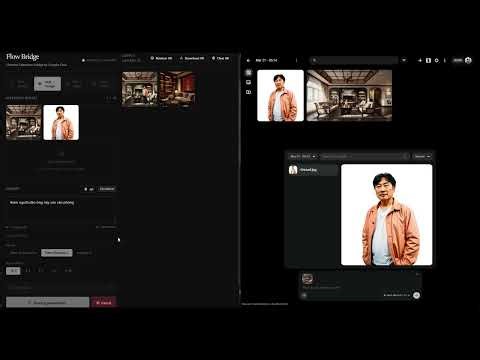The width and height of the screenshot is (480, 360).
Task: Click the upload drop area below reference images
Action: [x=61, y=162]
